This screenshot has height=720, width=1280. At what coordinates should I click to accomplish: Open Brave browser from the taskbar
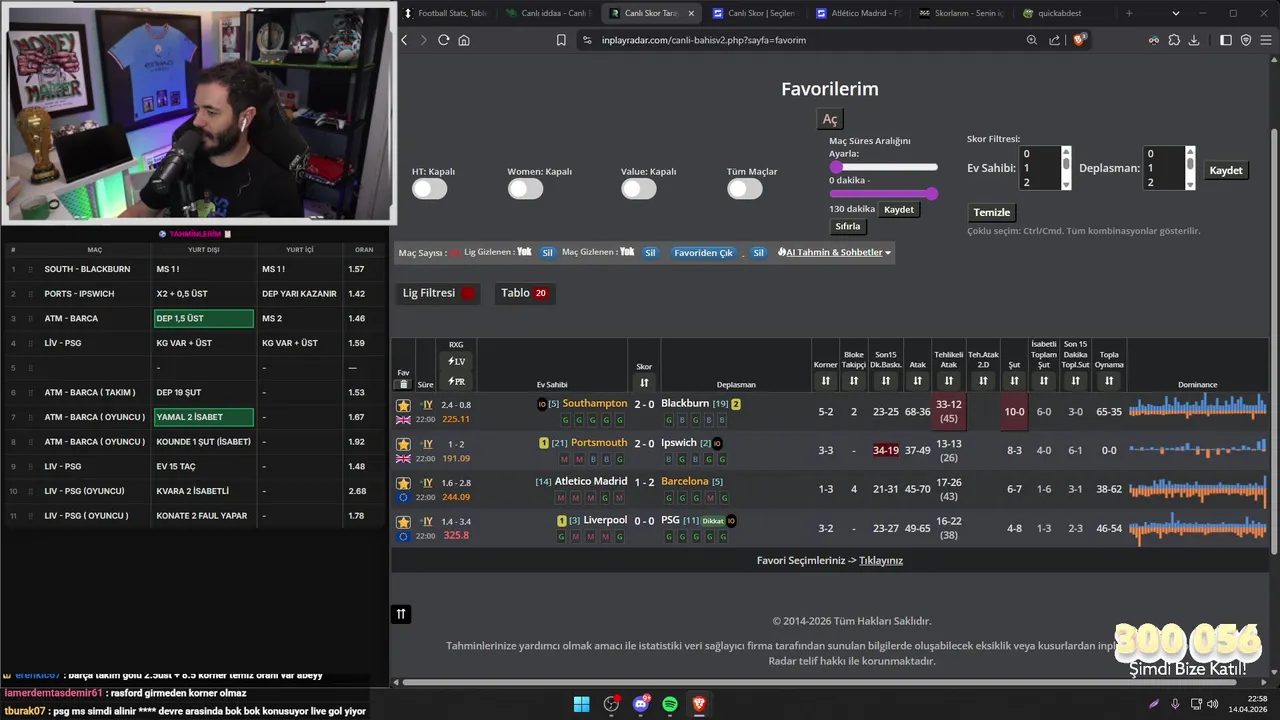click(699, 704)
